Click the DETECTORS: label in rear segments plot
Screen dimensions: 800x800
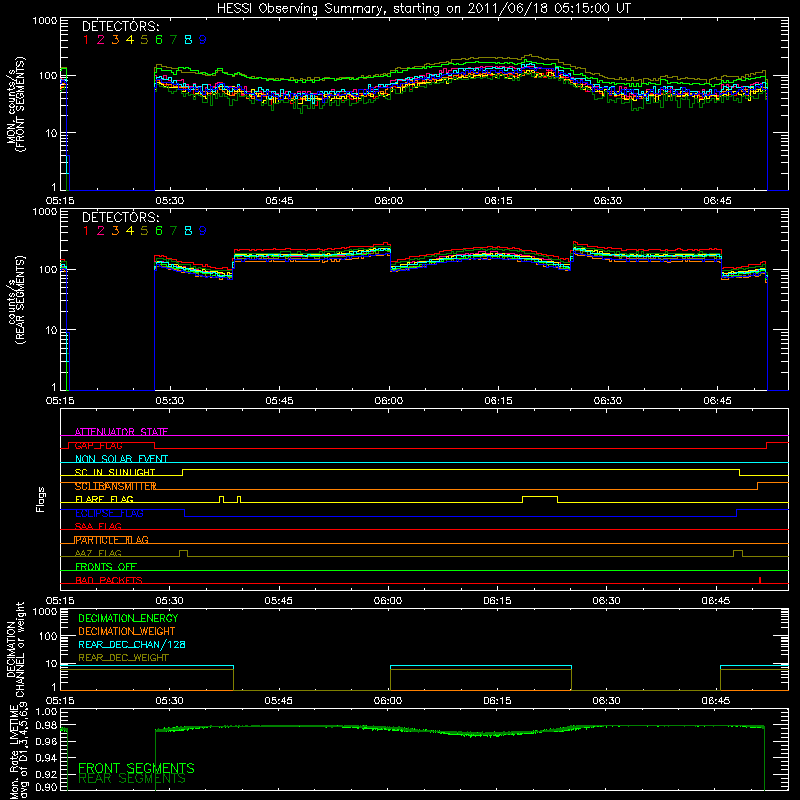(x=121, y=218)
